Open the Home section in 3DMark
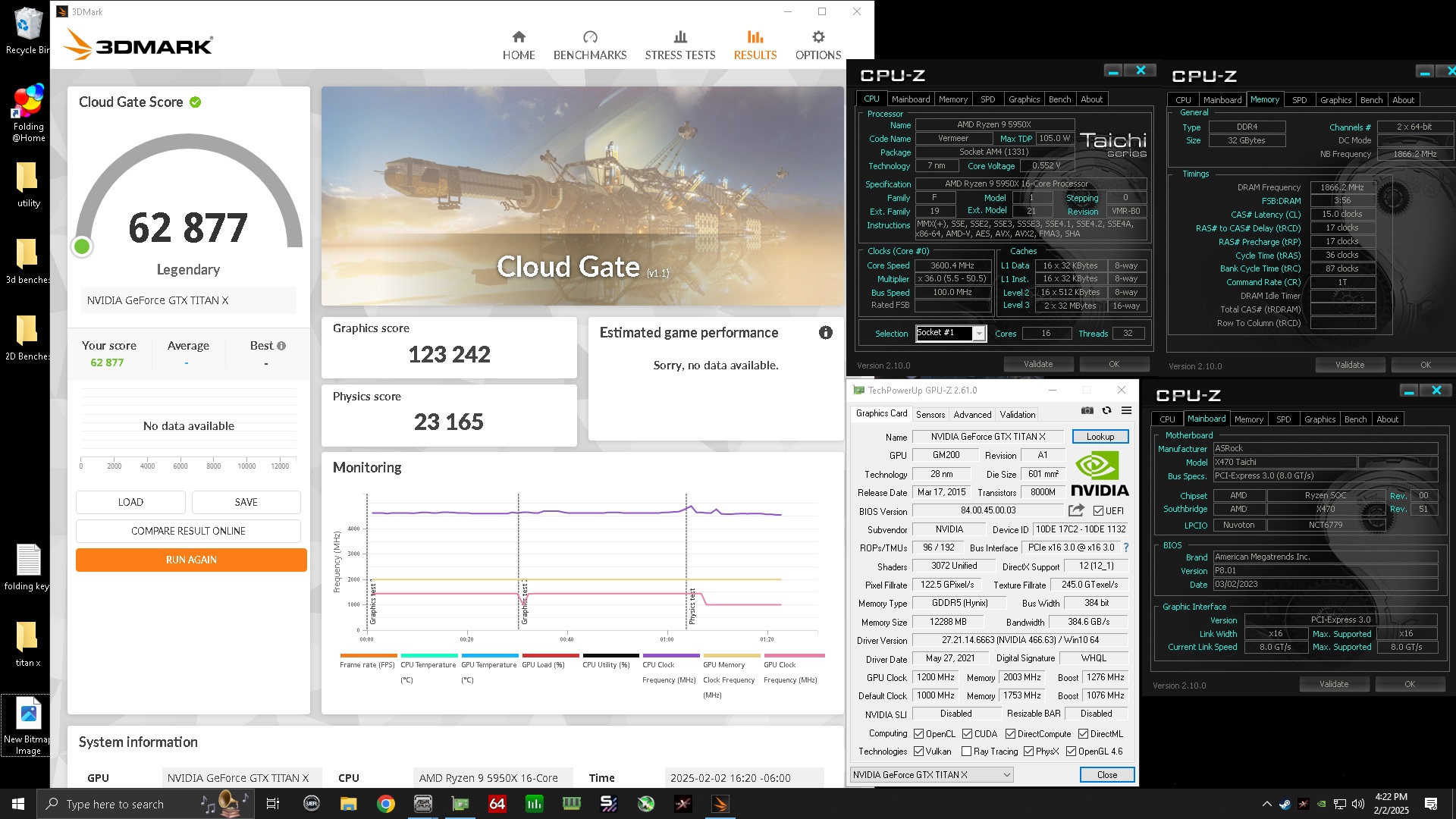Image resolution: width=1456 pixels, height=819 pixels. [519, 45]
